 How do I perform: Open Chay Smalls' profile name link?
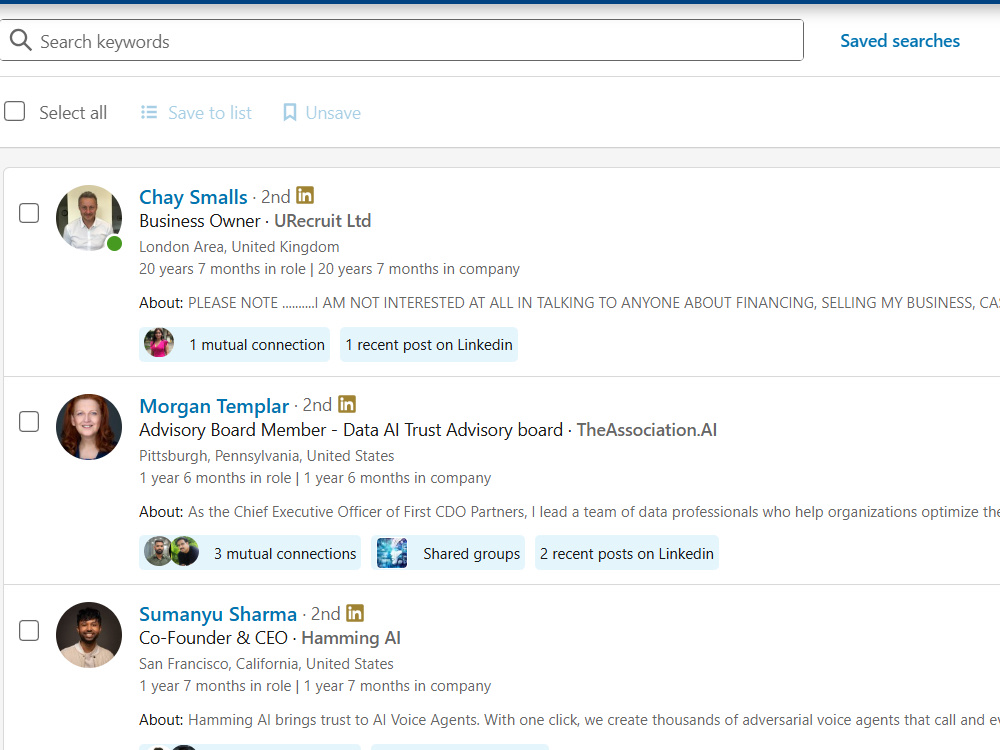[x=193, y=197]
